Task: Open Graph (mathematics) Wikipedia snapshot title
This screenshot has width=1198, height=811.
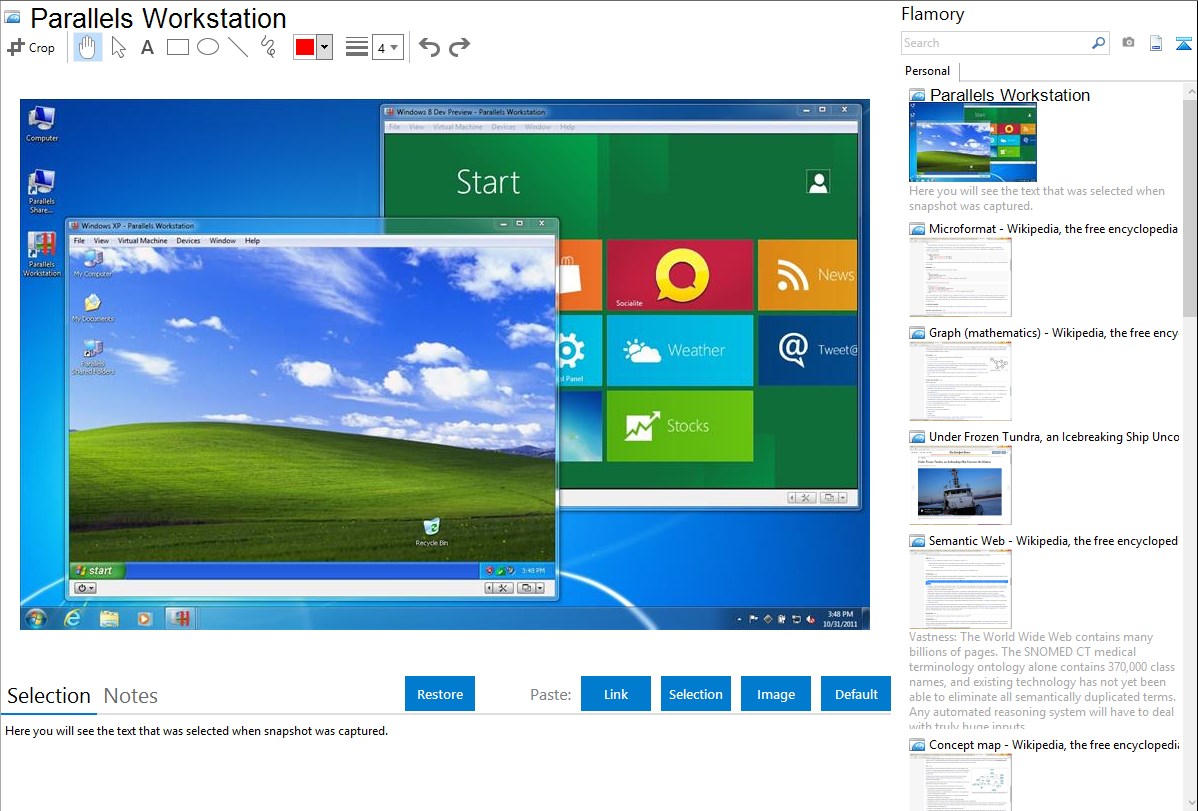Action: click(1053, 333)
